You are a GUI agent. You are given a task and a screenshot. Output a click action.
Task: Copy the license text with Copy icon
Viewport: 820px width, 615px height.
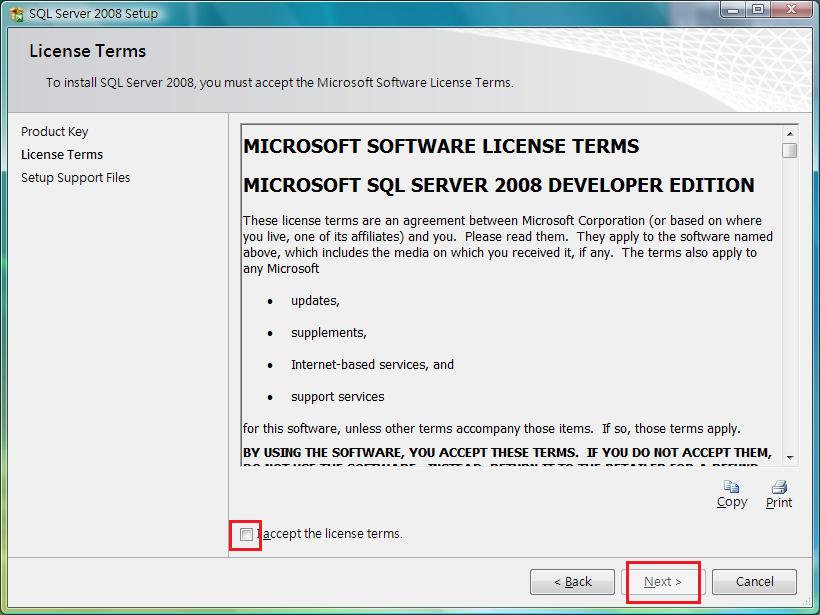click(732, 494)
